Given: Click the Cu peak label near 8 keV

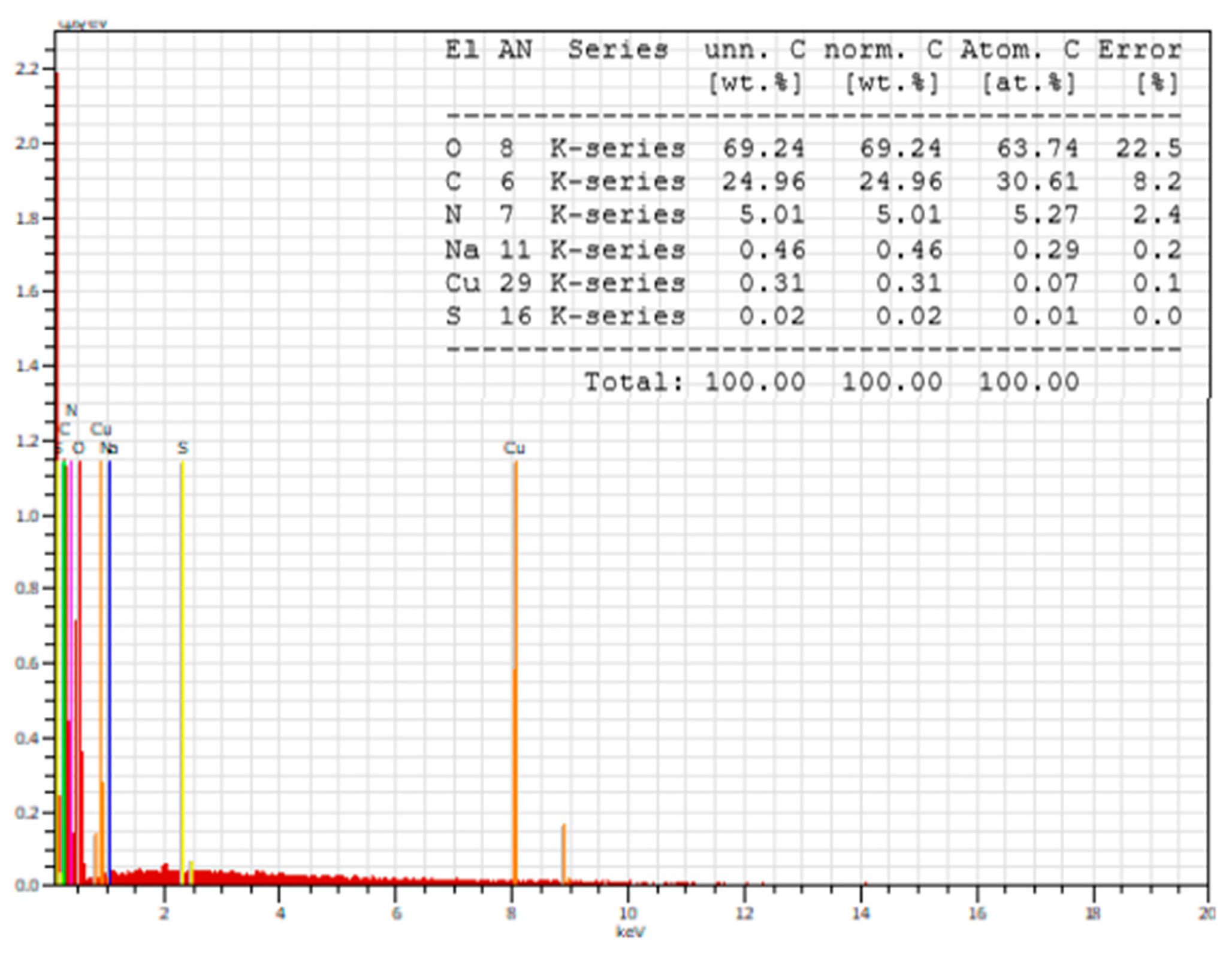Looking at the screenshot, I should click(514, 448).
